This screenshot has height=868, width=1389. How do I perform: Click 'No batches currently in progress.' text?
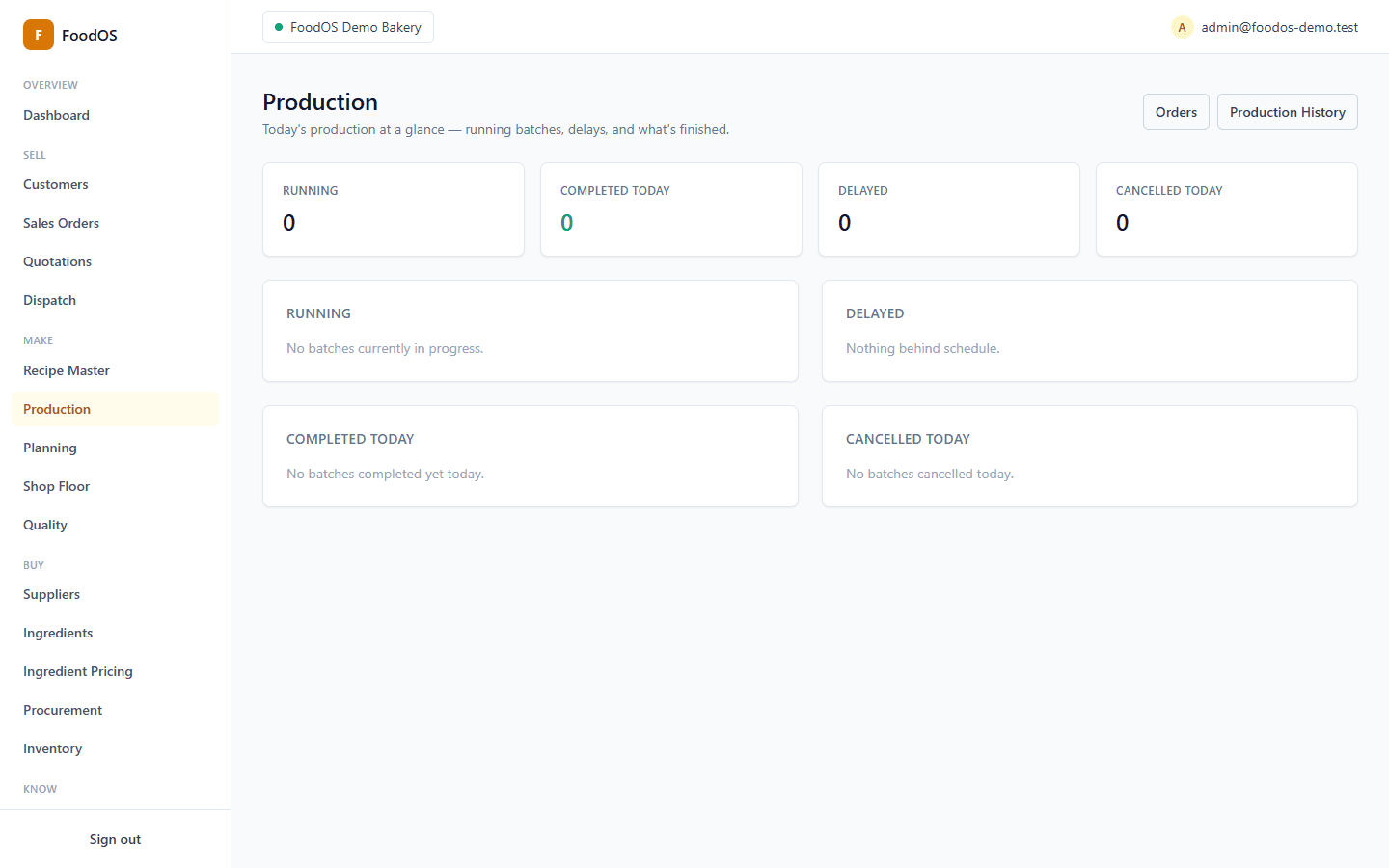tap(385, 348)
